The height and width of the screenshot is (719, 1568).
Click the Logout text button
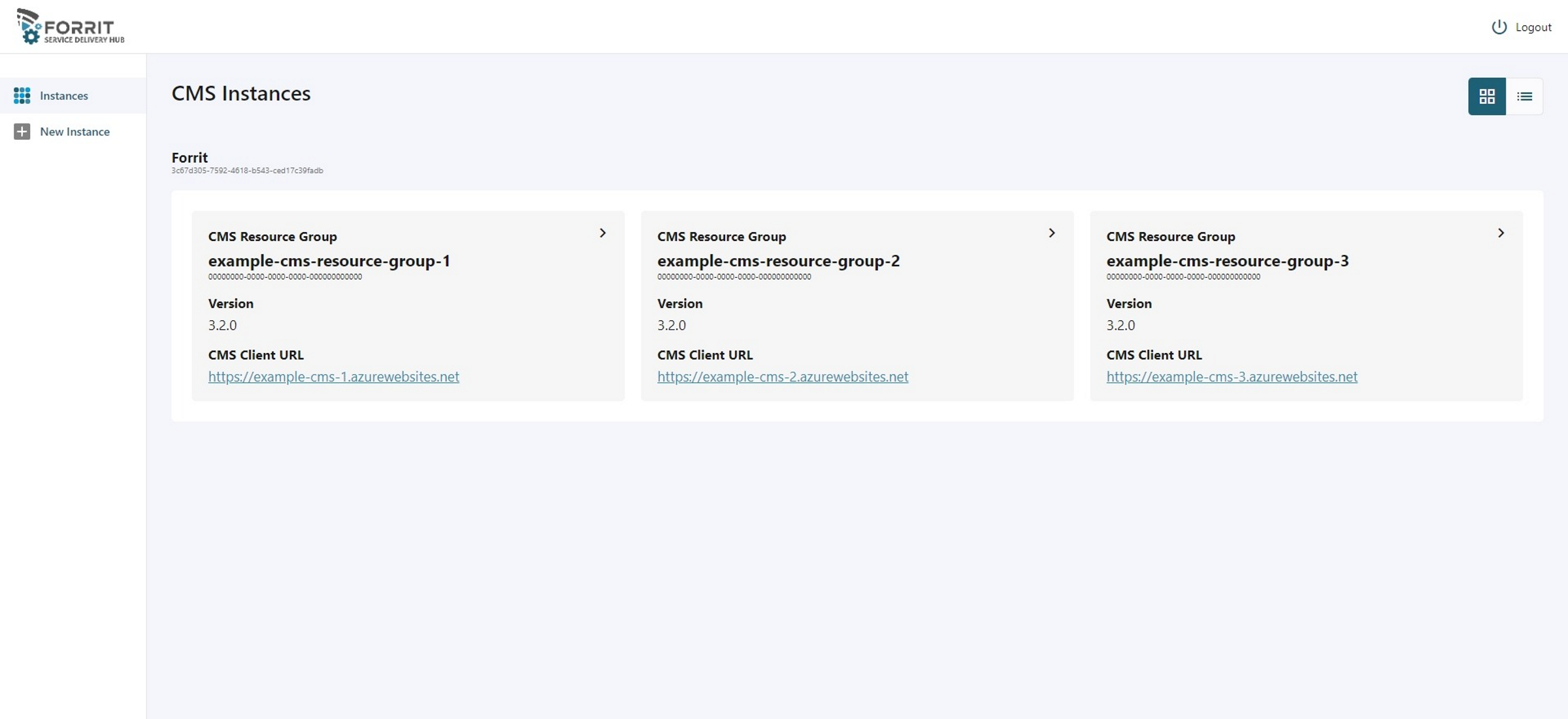pyautogui.click(x=1533, y=27)
